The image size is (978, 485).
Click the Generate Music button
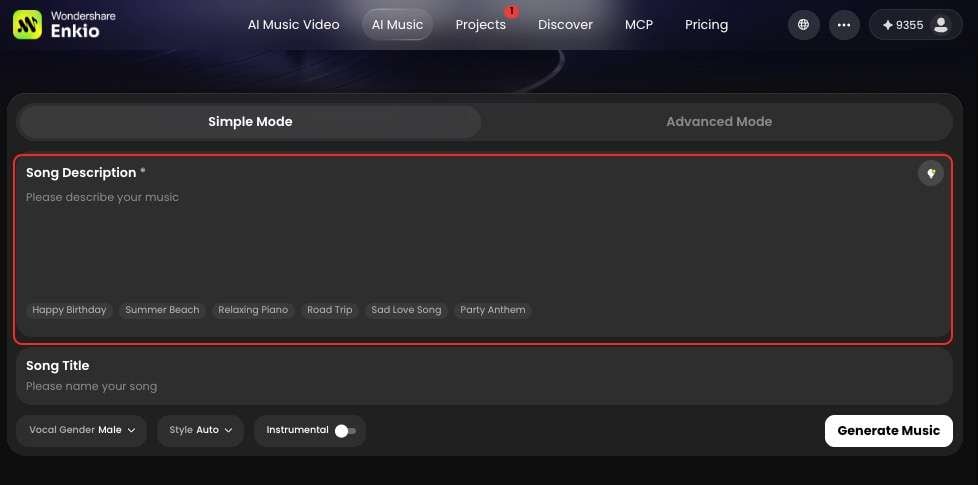pyautogui.click(x=889, y=431)
